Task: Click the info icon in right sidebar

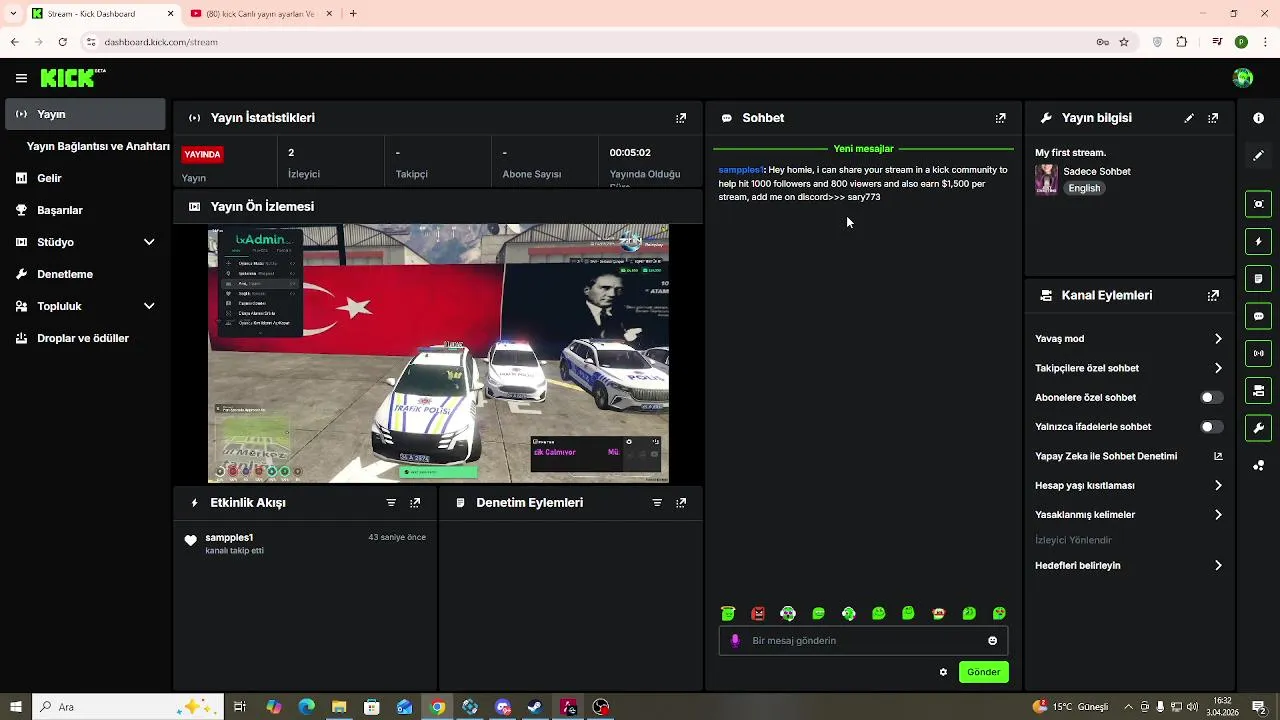Action: [x=1259, y=118]
